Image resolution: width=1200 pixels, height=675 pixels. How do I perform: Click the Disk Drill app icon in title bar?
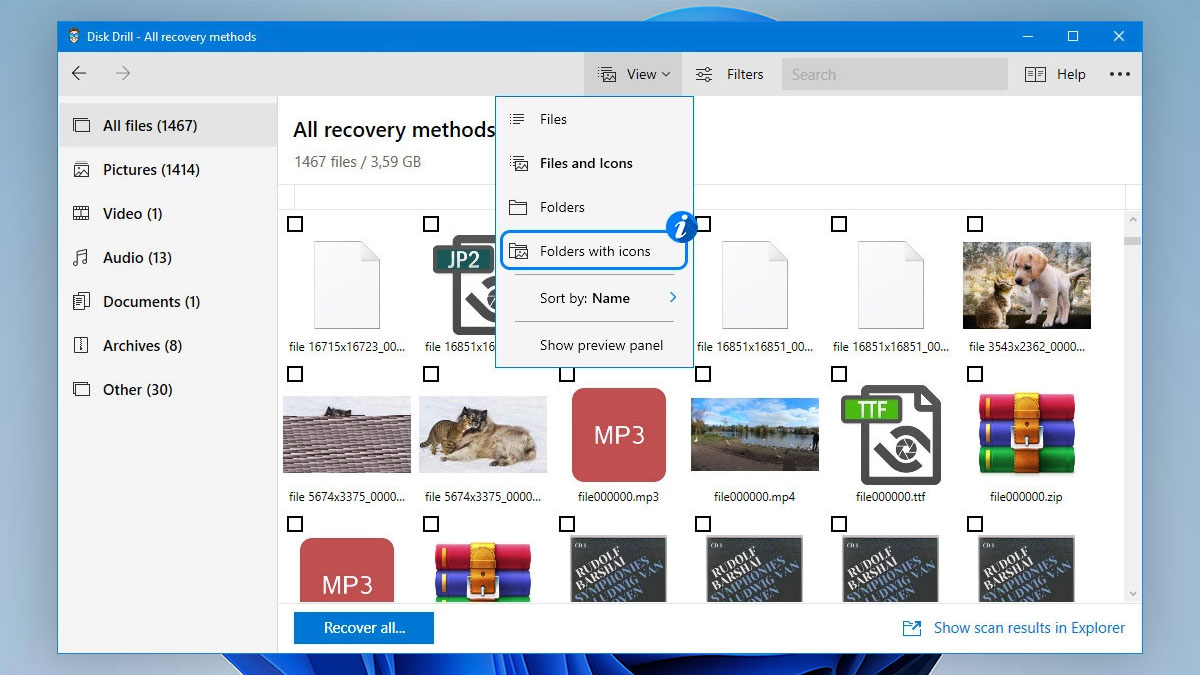(x=74, y=36)
